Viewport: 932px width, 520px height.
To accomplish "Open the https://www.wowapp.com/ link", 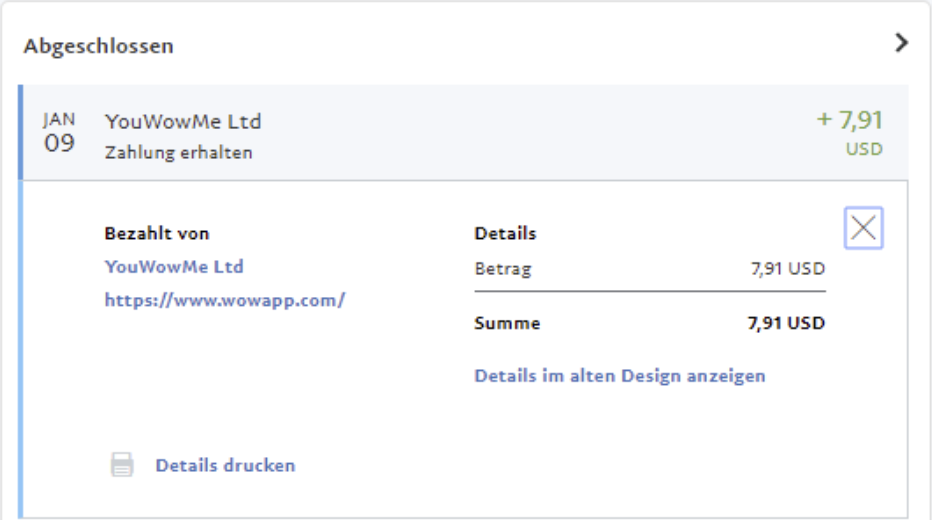I will pos(224,299).
